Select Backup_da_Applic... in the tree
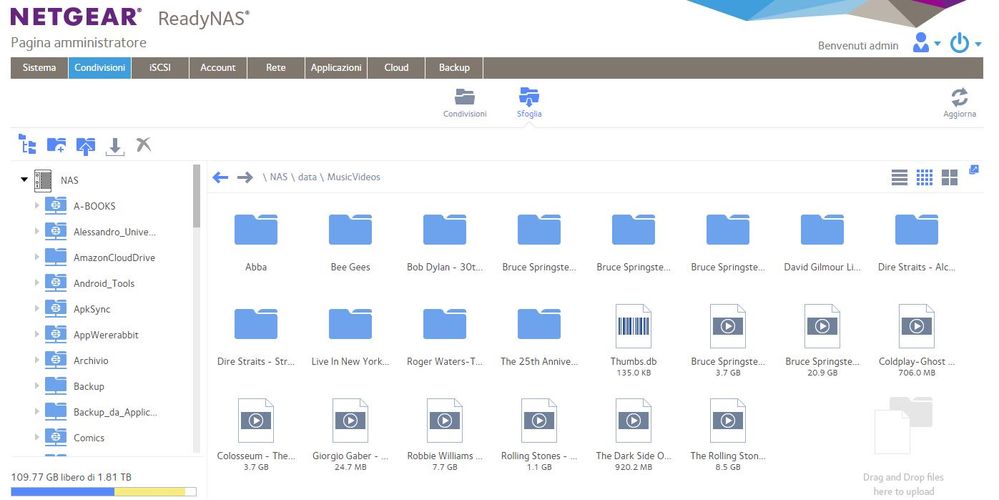 point(115,412)
